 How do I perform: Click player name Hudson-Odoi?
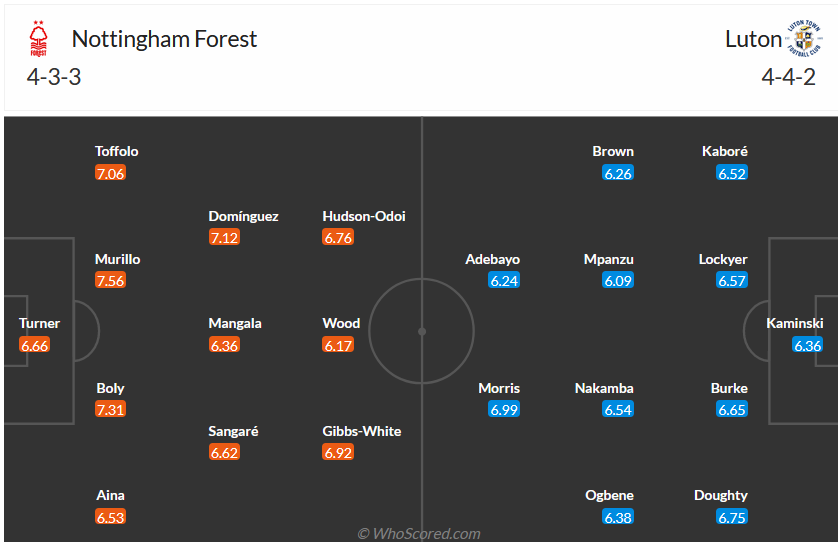[364, 216]
